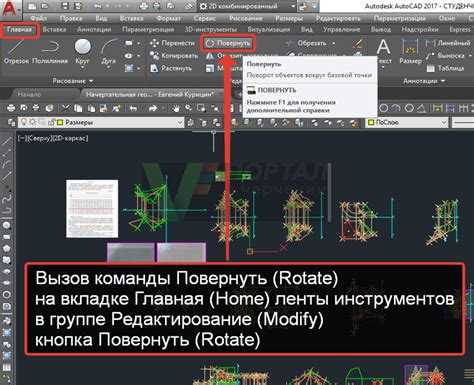The image size is (474, 385).
Task: Click the scissors cut icon
Action: 66,108
